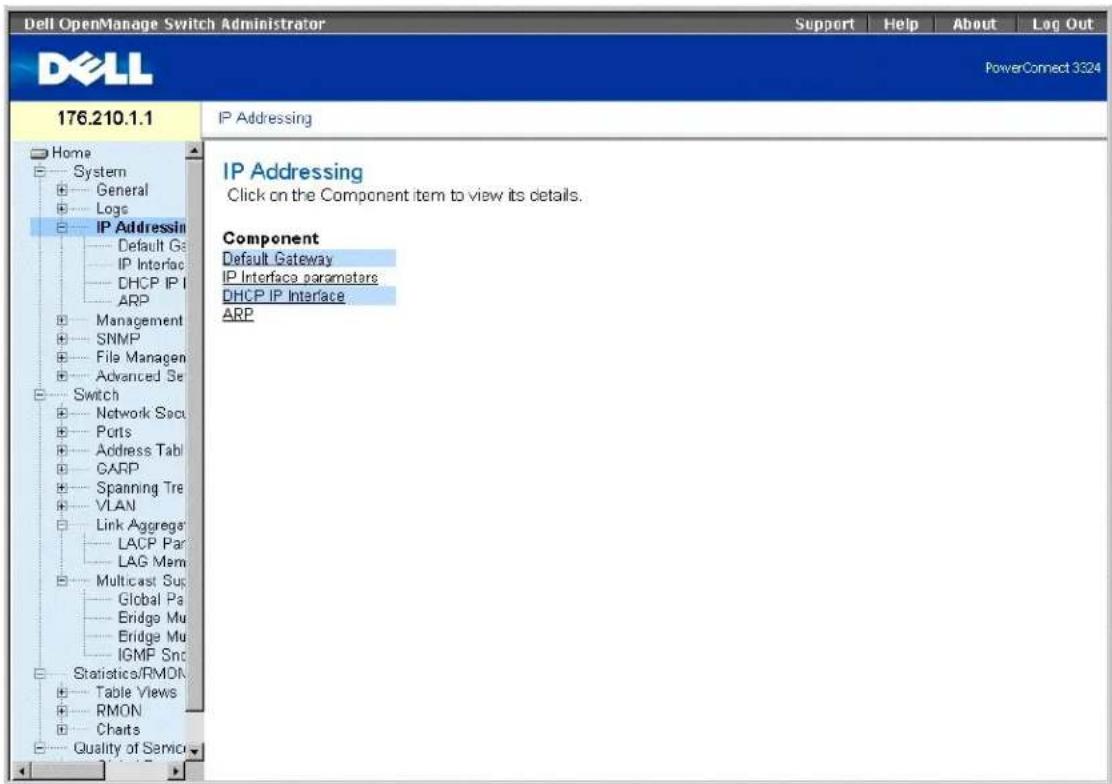Expand the Logs tree node
This screenshot has width=1112, height=784.
pos(62,209)
